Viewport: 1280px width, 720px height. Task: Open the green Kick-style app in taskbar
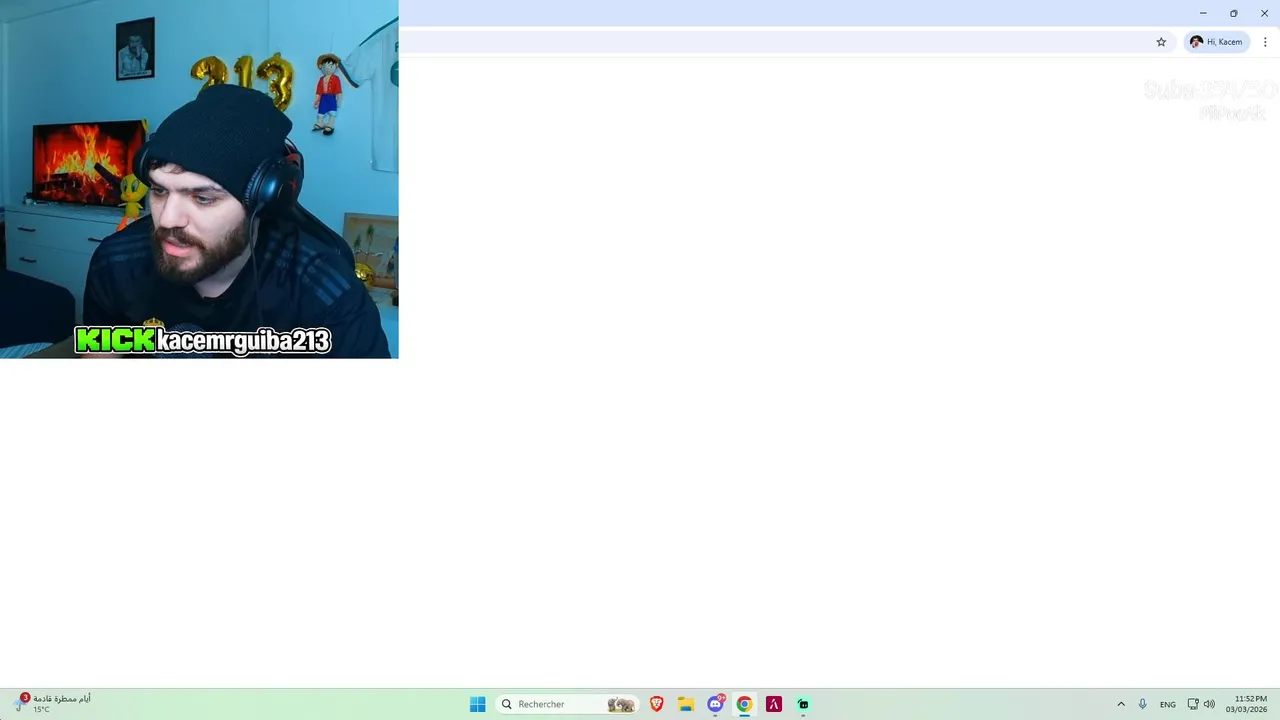pyautogui.click(x=803, y=704)
